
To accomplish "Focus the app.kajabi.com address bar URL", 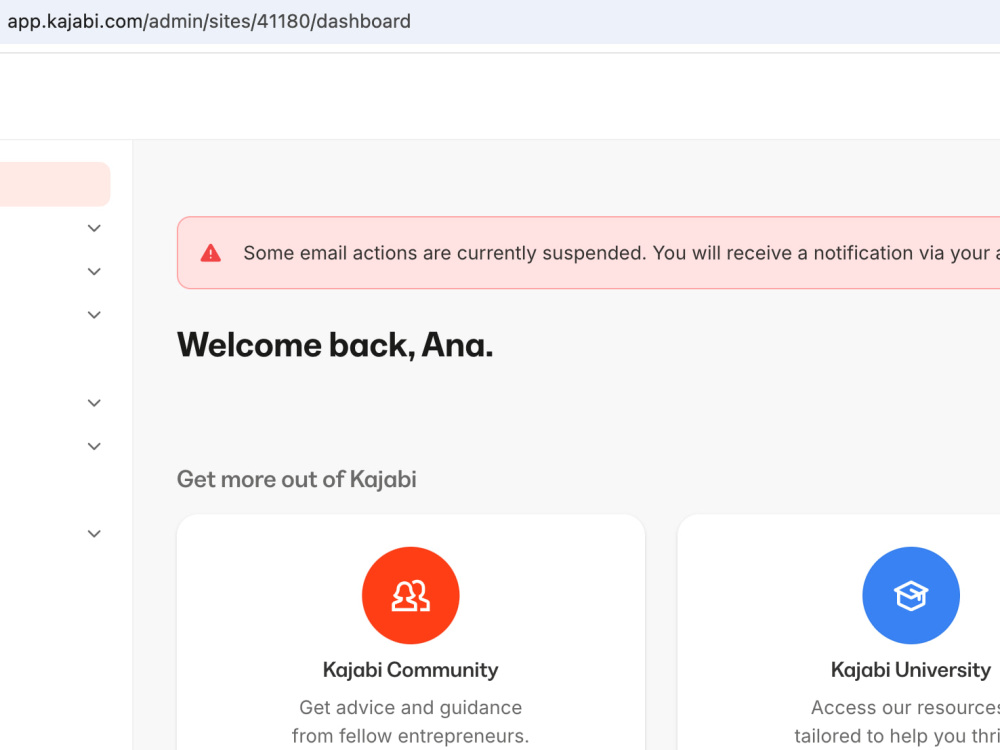I will pyautogui.click(x=209, y=21).
